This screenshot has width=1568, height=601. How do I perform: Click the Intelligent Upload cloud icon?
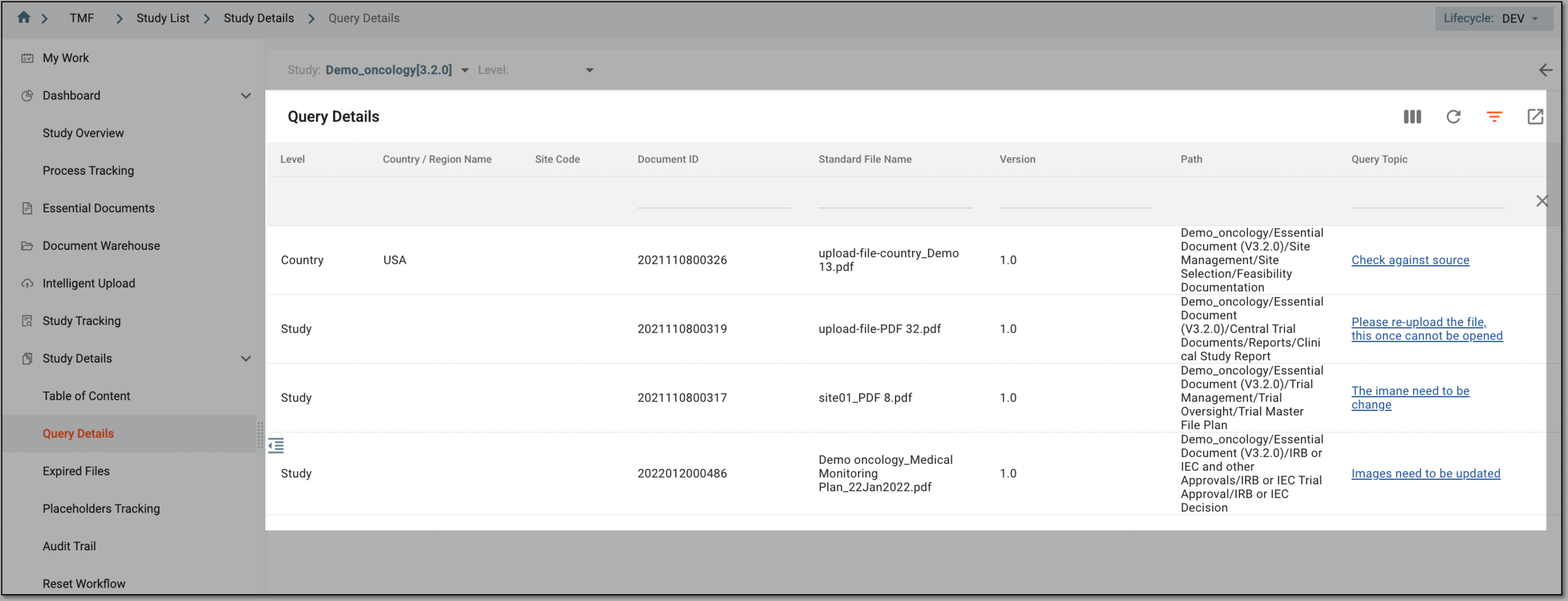click(x=27, y=283)
